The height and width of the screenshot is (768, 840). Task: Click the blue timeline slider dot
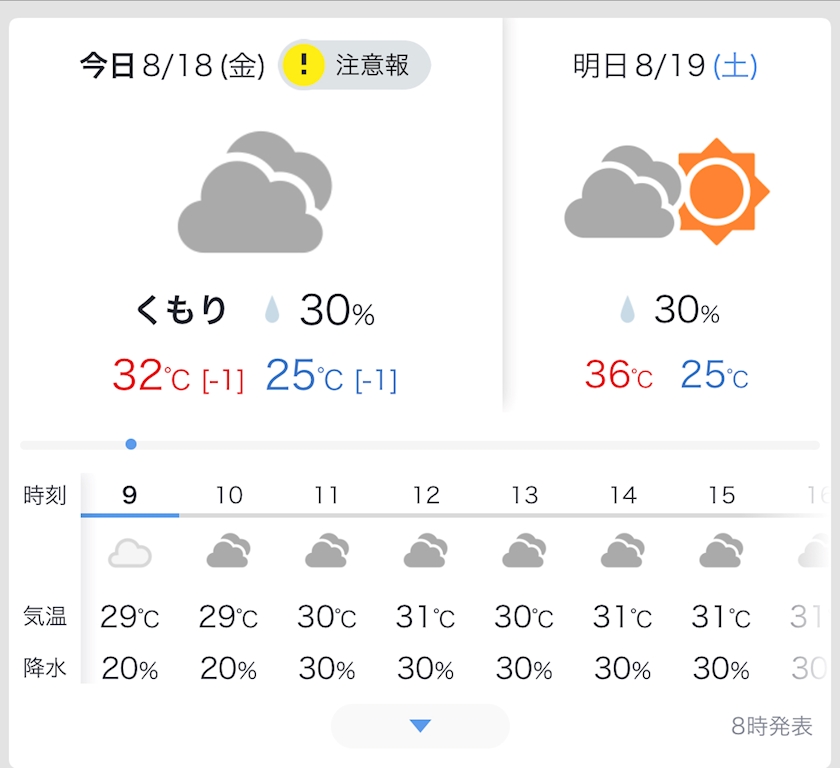(131, 444)
